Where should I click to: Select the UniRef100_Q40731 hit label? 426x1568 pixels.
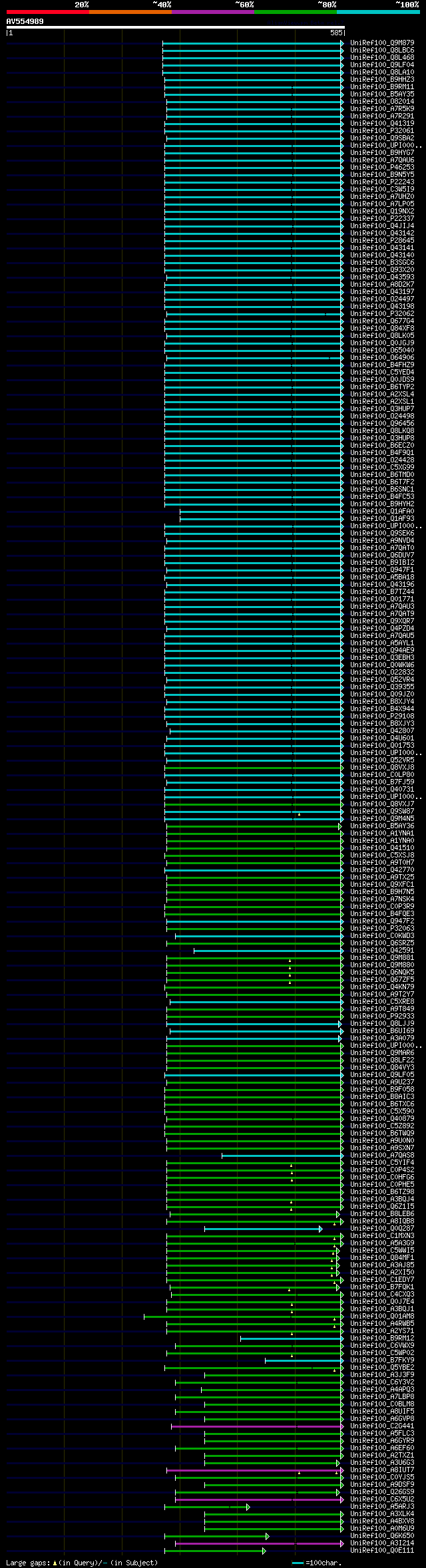point(382,790)
